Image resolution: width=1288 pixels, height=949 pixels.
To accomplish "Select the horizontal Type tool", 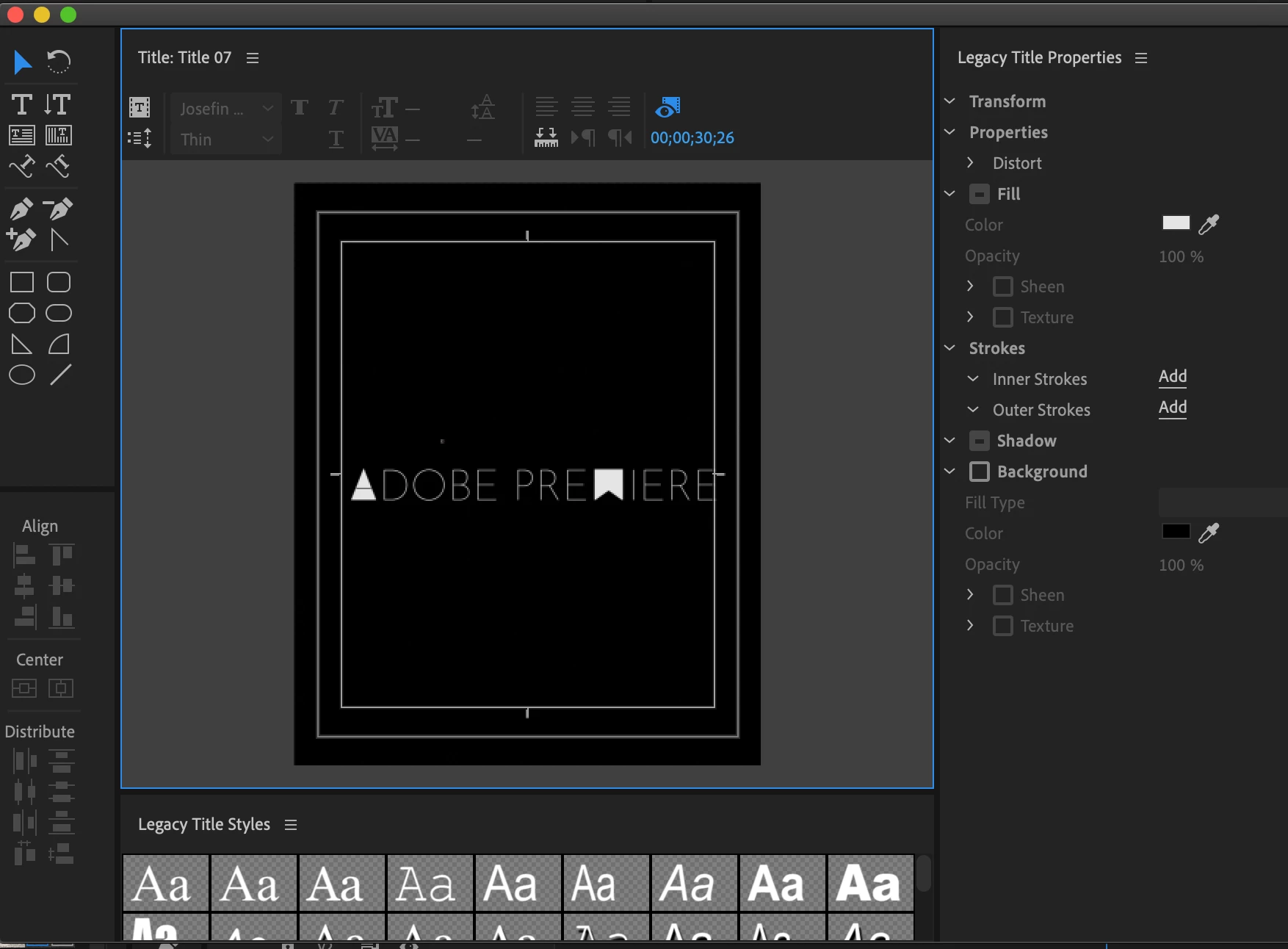I will (x=22, y=104).
